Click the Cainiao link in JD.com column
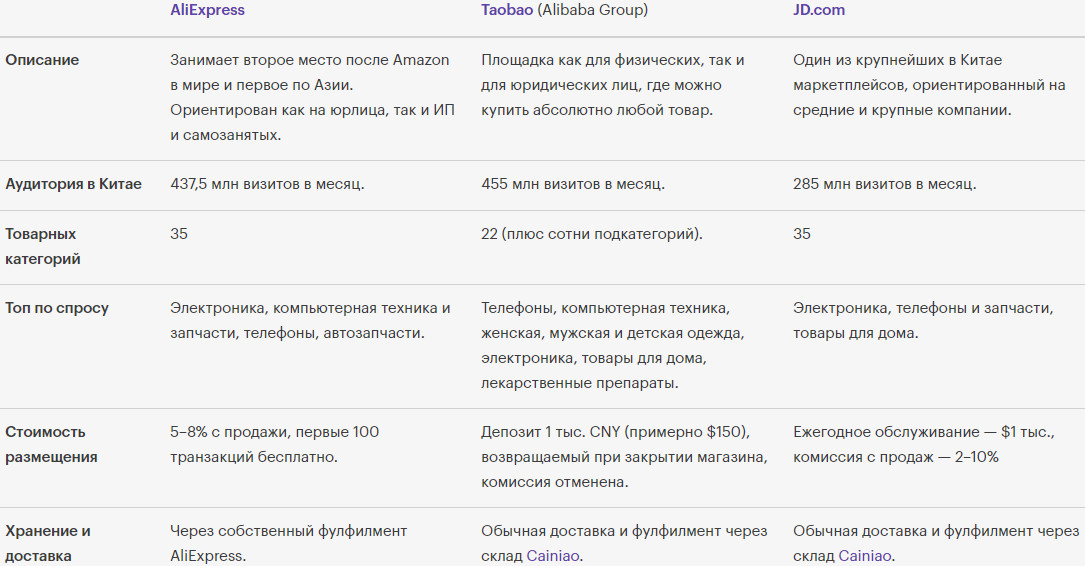Viewport: 1085px width, 566px height. click(x=866, y=556)
